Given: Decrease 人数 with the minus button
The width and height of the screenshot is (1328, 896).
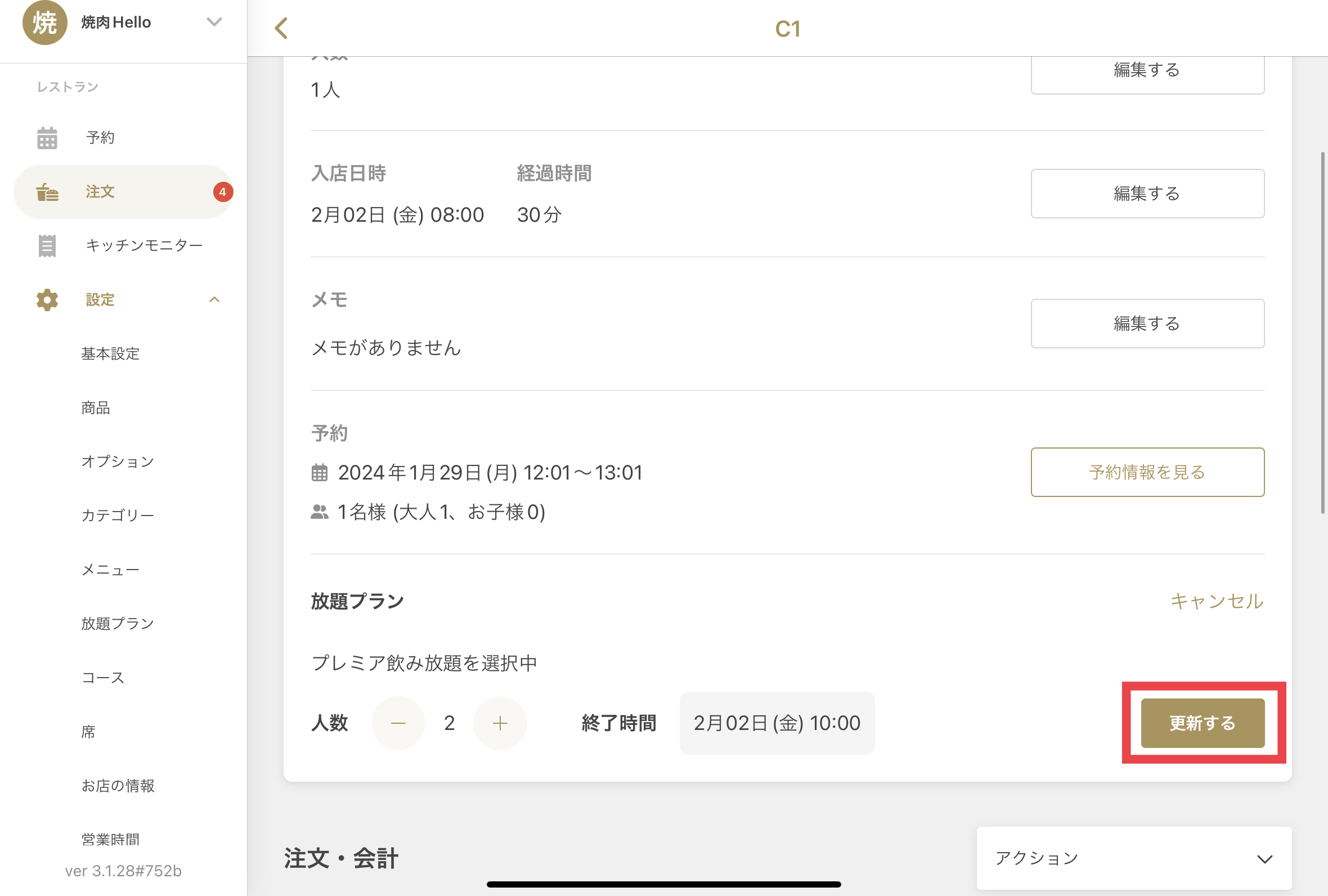Looking at the screenshot, I should (x=398, y=723).
